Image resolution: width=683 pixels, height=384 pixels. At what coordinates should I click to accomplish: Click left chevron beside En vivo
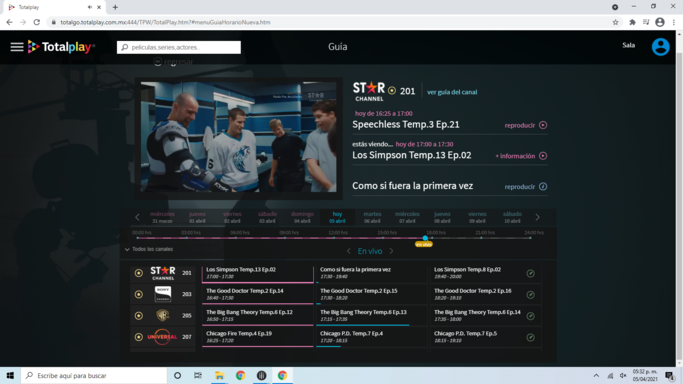click(x=348, y=251)
